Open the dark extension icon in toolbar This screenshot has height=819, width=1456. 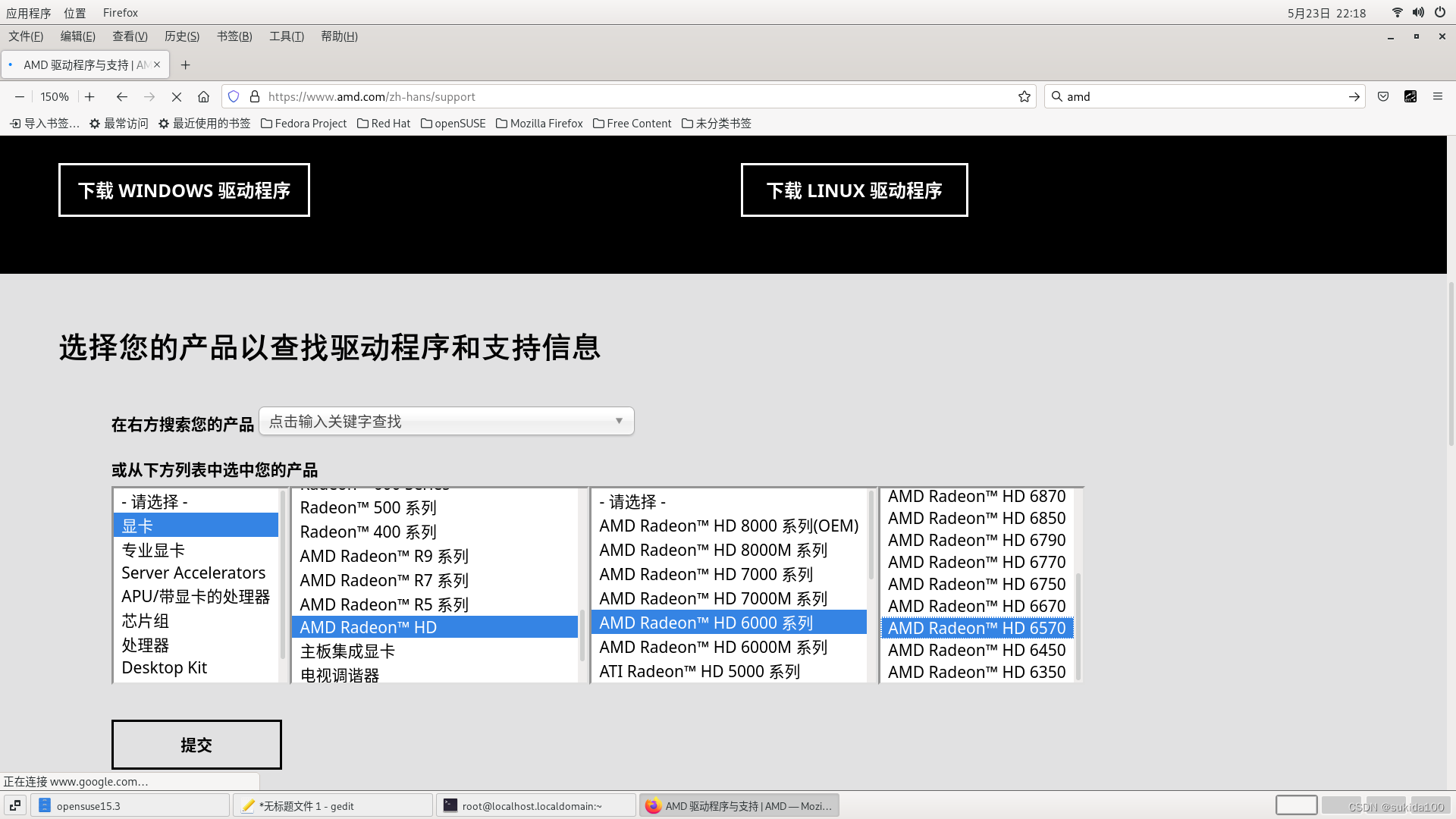coord(1410,96)
